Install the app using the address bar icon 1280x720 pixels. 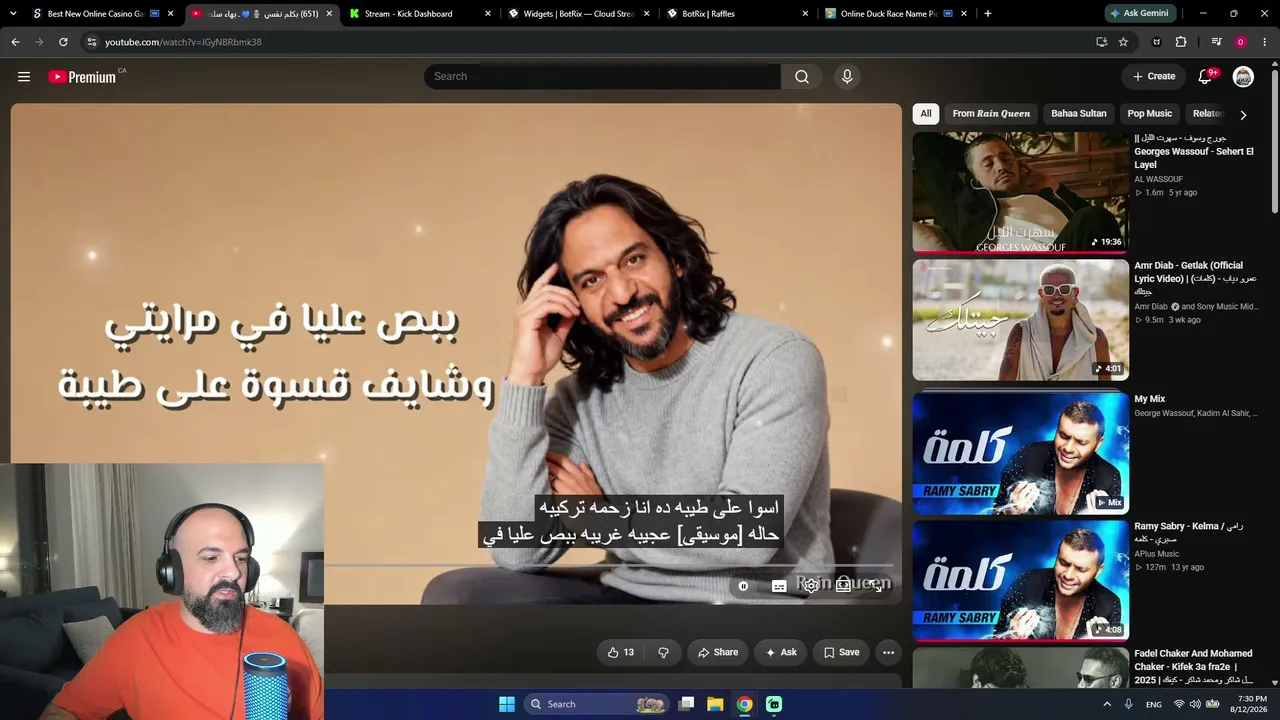(x=1101, y=42)
